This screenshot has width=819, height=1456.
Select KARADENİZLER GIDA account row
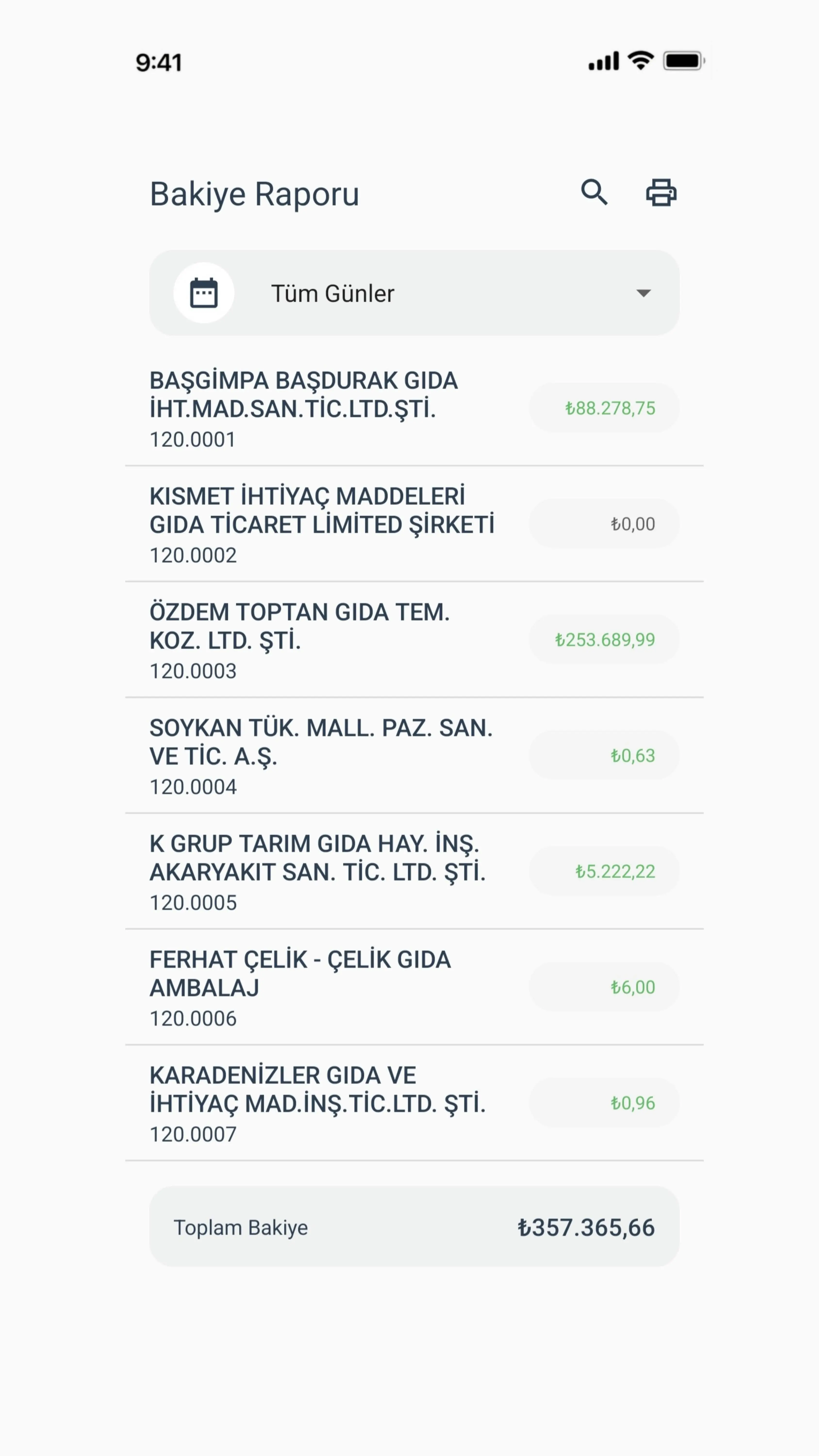322,1103
